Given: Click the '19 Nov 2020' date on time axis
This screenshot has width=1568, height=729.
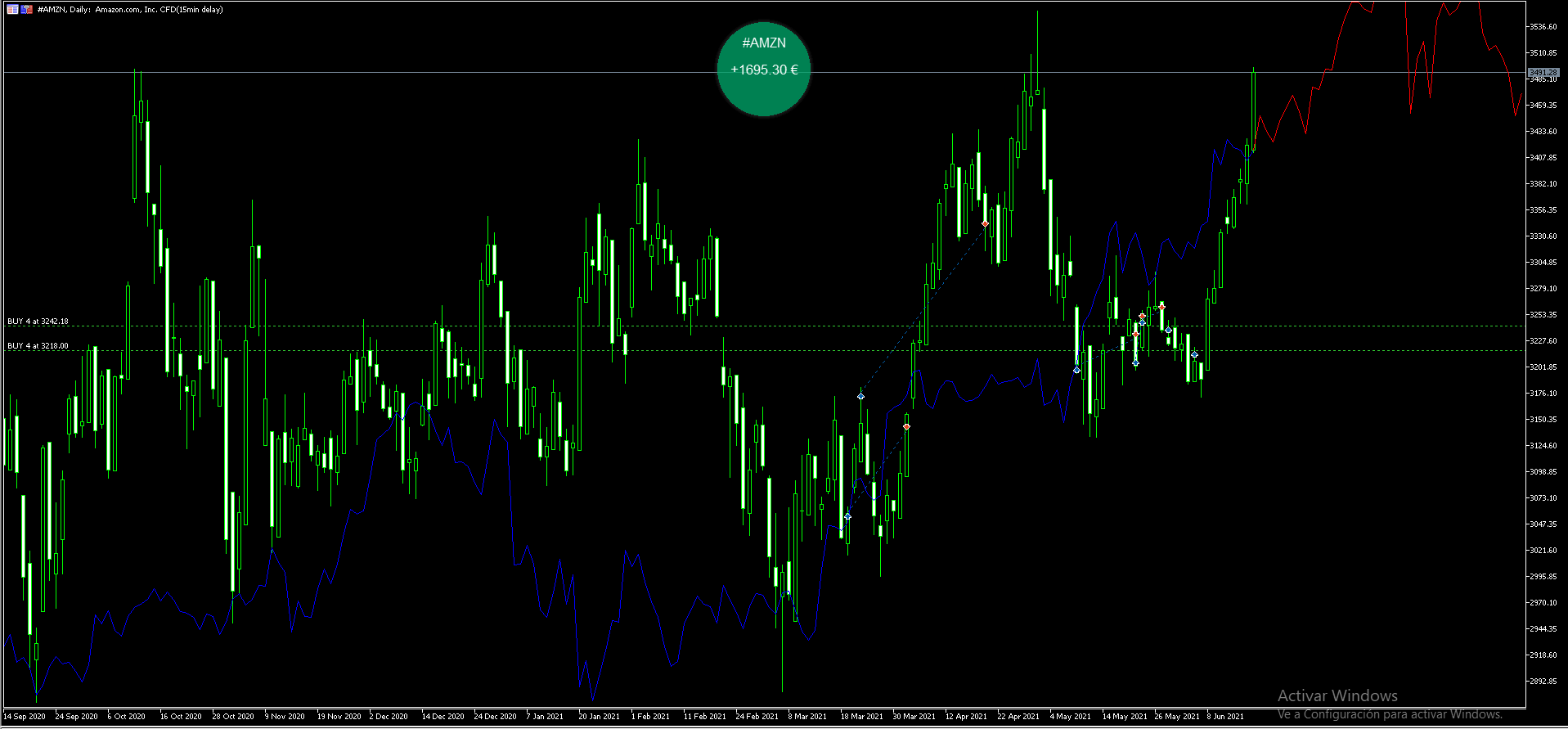Looking at the screenshot, I should (339, 717).
